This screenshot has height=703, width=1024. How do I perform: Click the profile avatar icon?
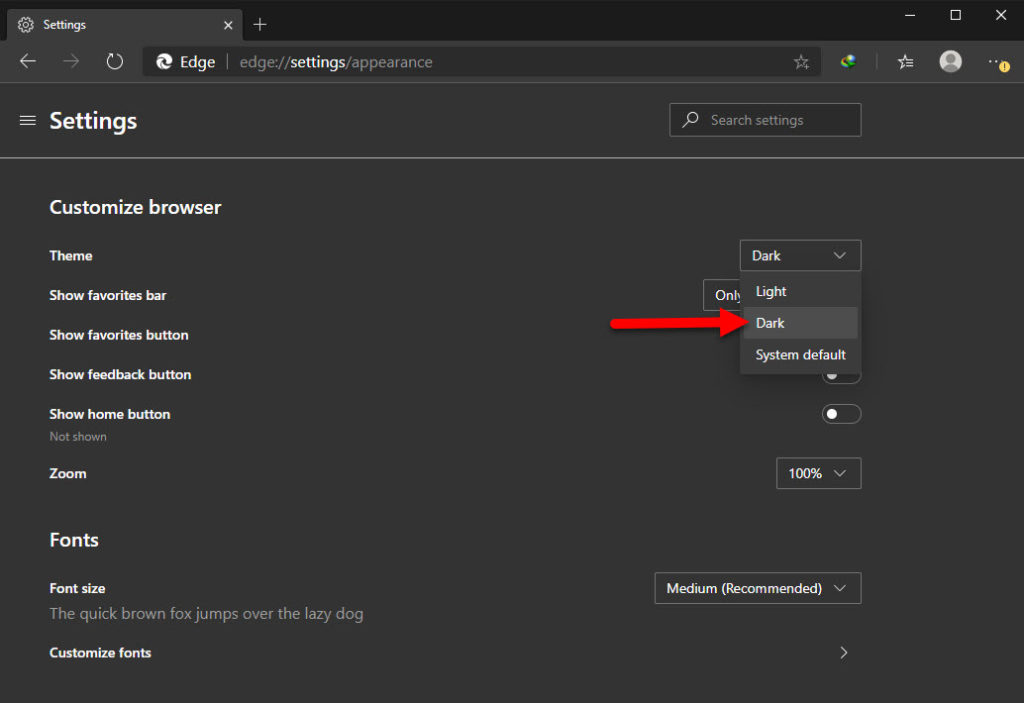click(x=950, y=61)
